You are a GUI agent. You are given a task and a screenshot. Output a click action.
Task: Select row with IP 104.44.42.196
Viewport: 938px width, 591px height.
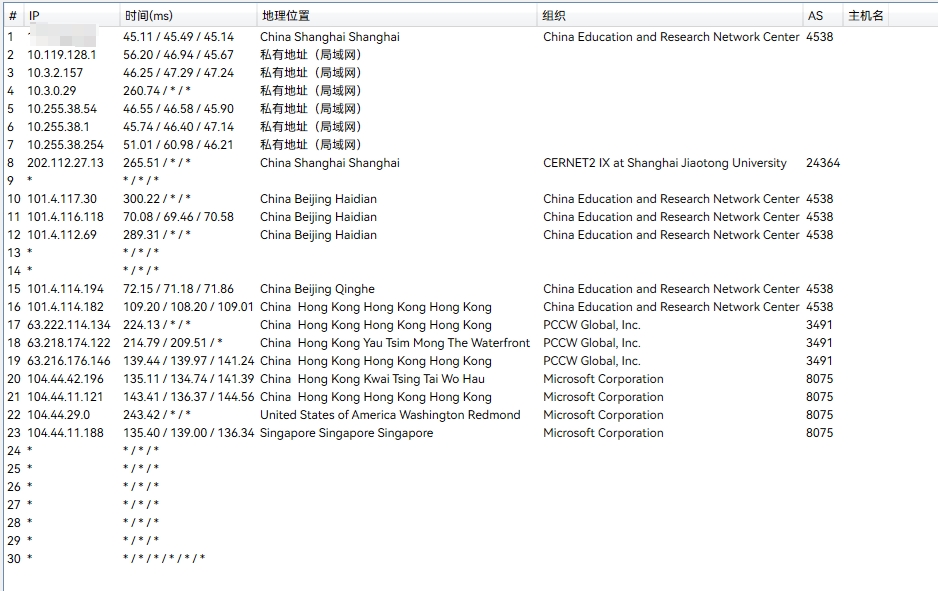tap(65, 379)
